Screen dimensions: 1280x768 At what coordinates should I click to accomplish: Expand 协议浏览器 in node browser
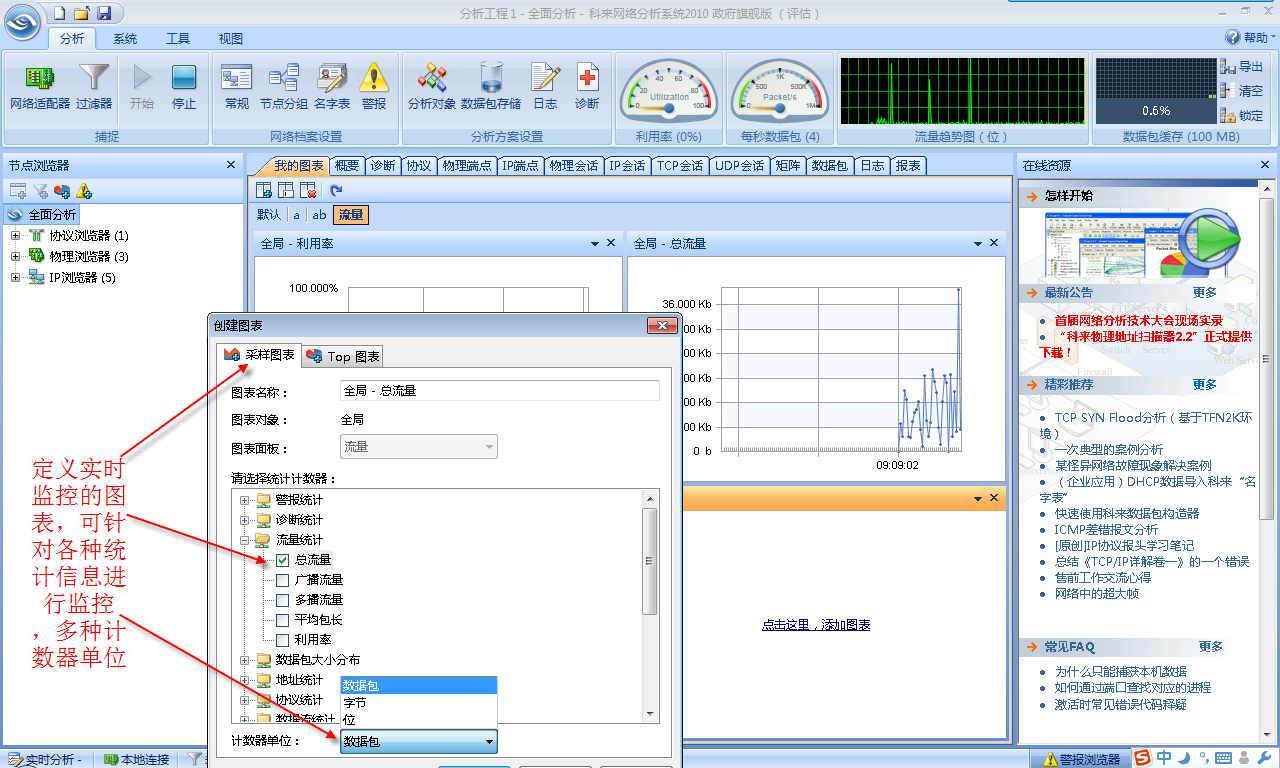click(x=16, y=236)
